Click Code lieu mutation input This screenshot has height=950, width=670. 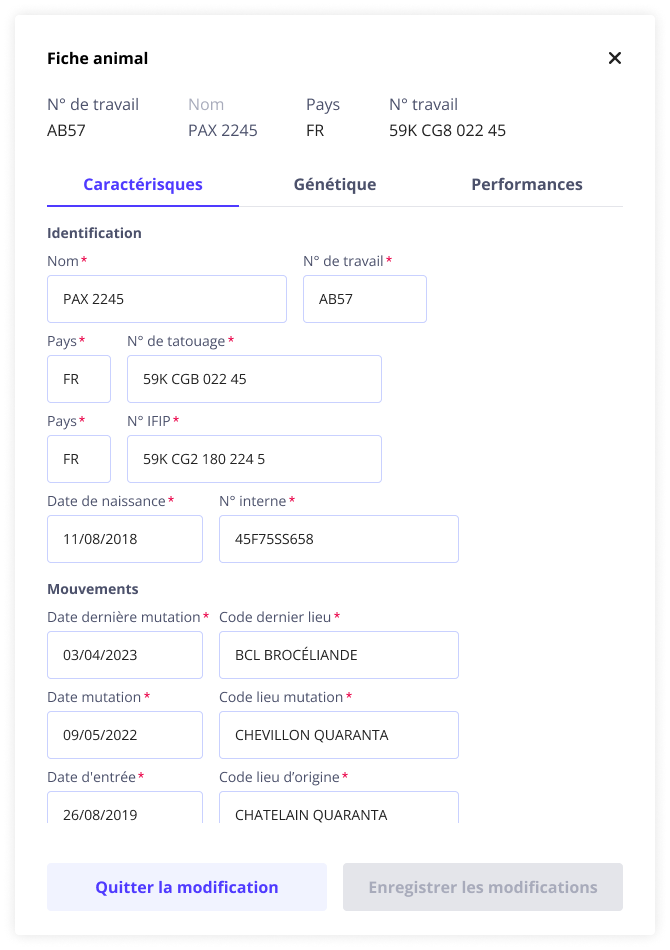click(x=339, y=735)
